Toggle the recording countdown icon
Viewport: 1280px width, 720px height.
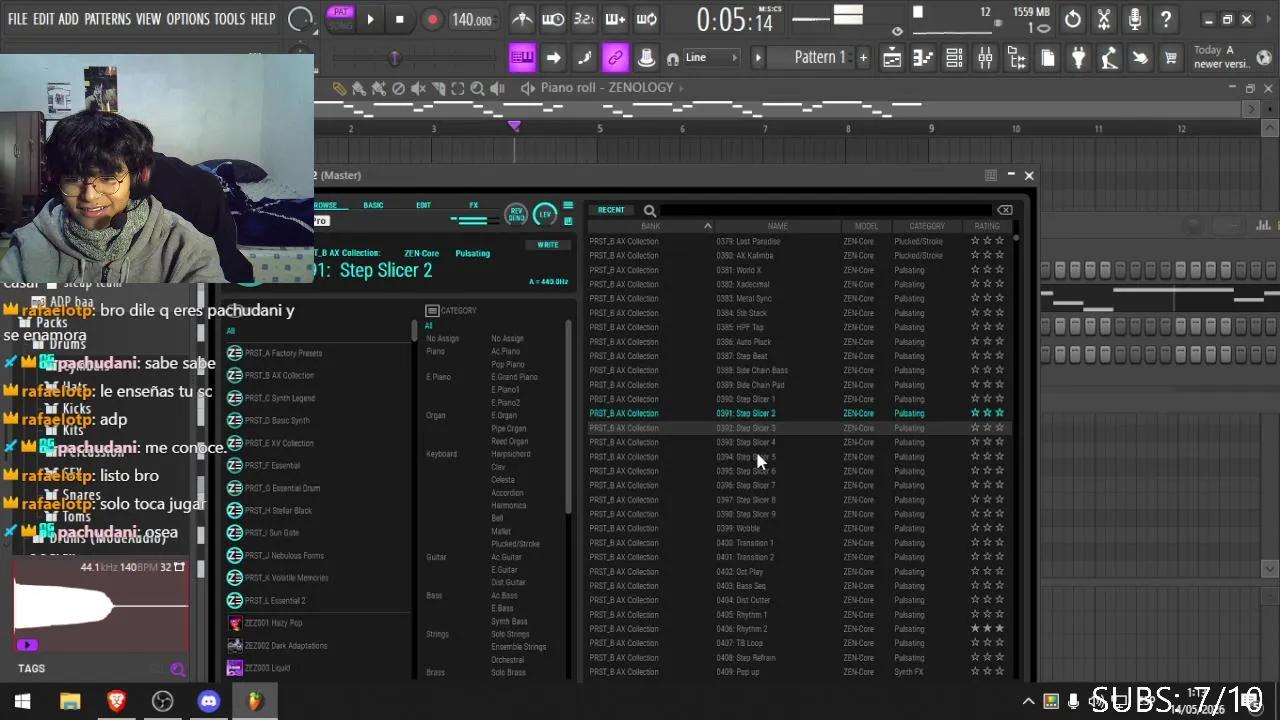(x=584, y=19)
